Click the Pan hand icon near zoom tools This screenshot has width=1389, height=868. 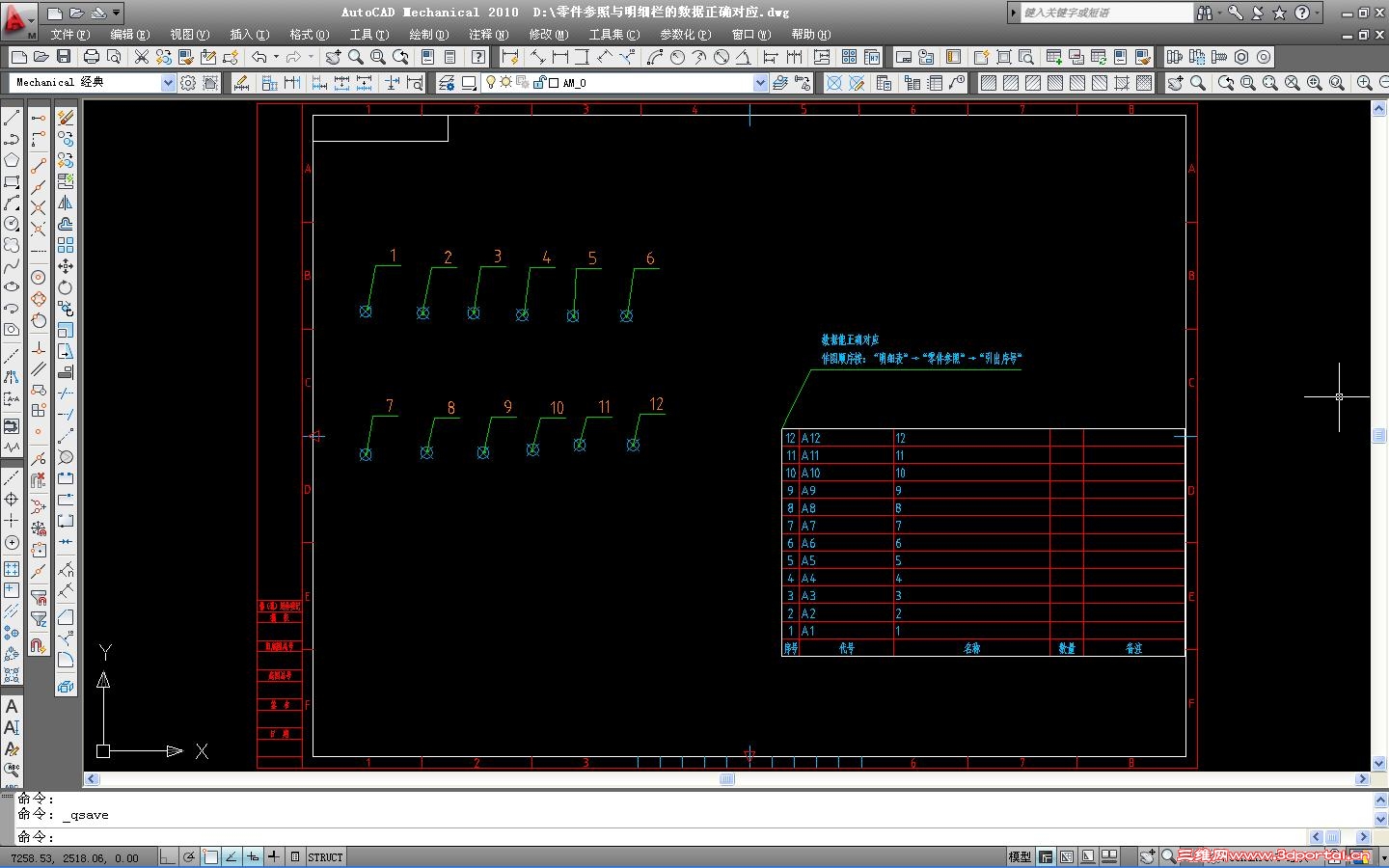[x=1175, y=83]
